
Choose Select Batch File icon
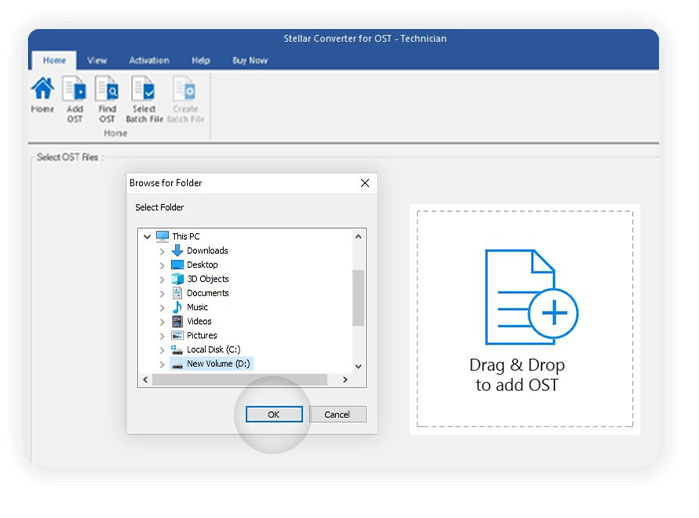tap(144, 88)
